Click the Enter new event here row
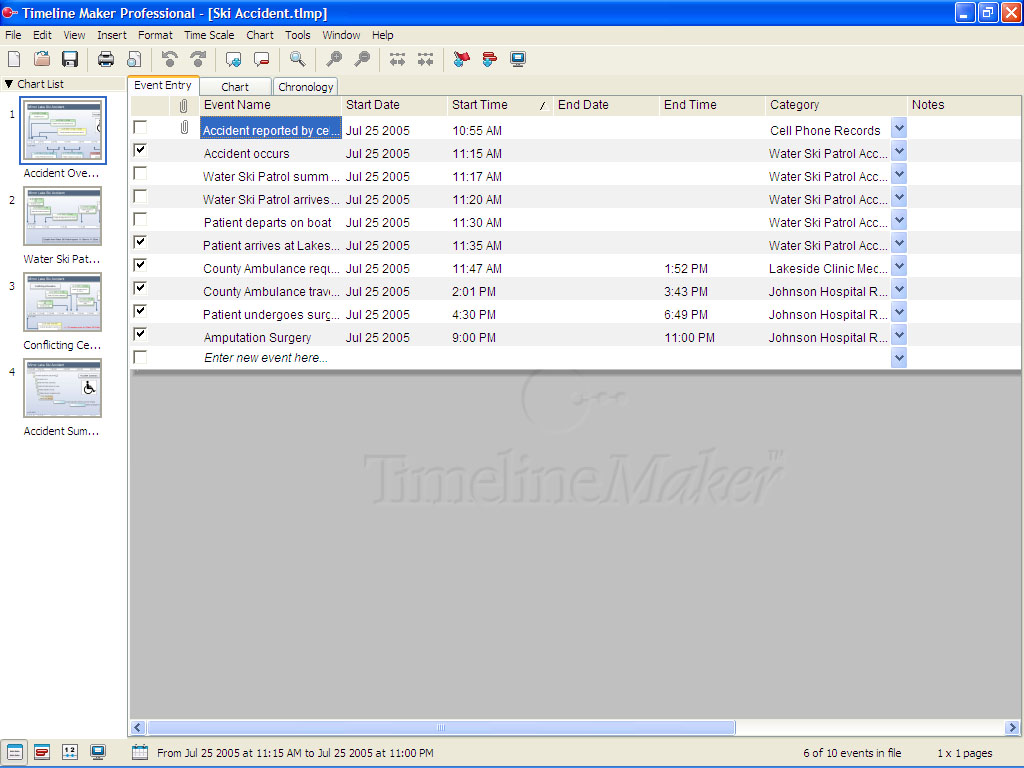1024x768 pixels. click(x=266, y=356)
